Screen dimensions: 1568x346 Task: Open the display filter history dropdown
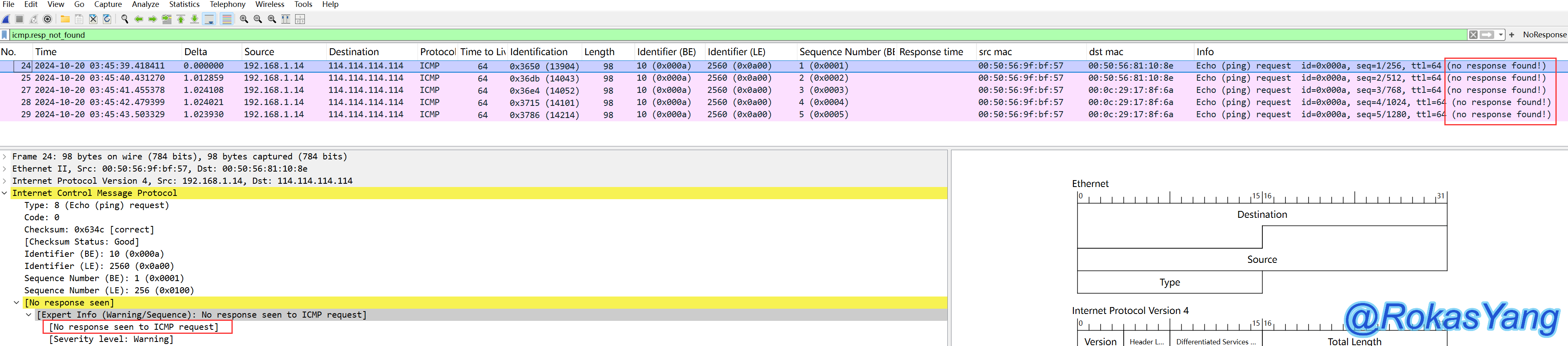point(1501,35)
